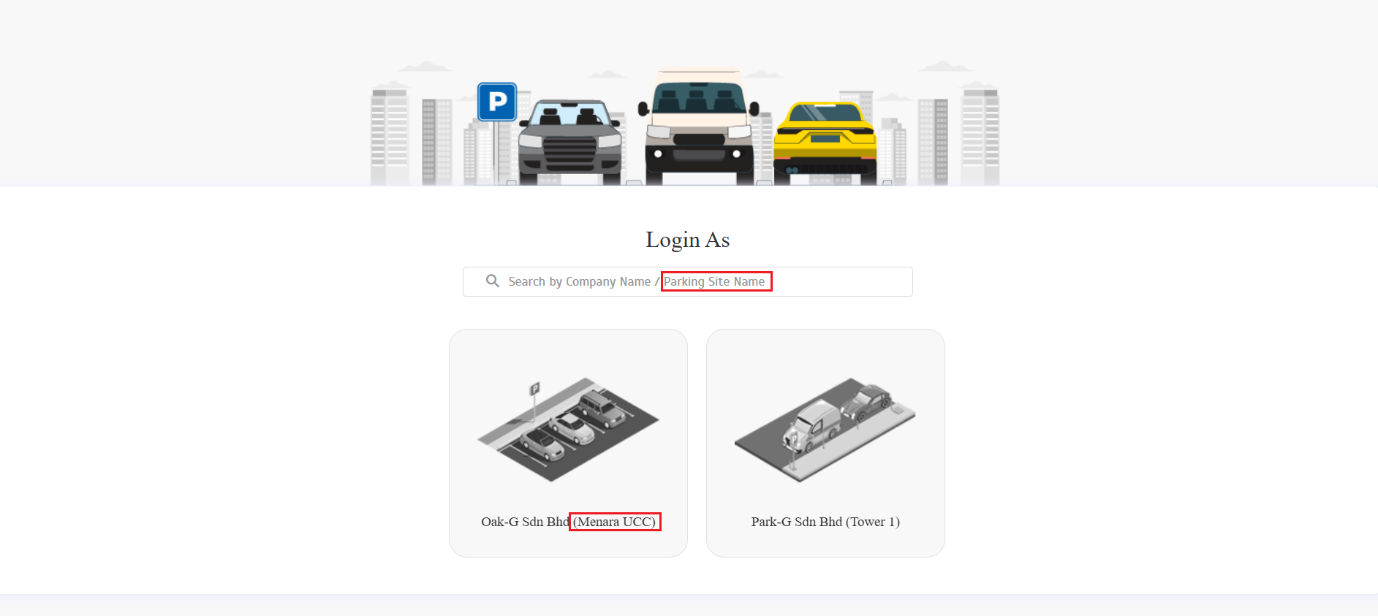Click the blue parking P sign in banner
1378x616 pixels.
click(497, 102)
